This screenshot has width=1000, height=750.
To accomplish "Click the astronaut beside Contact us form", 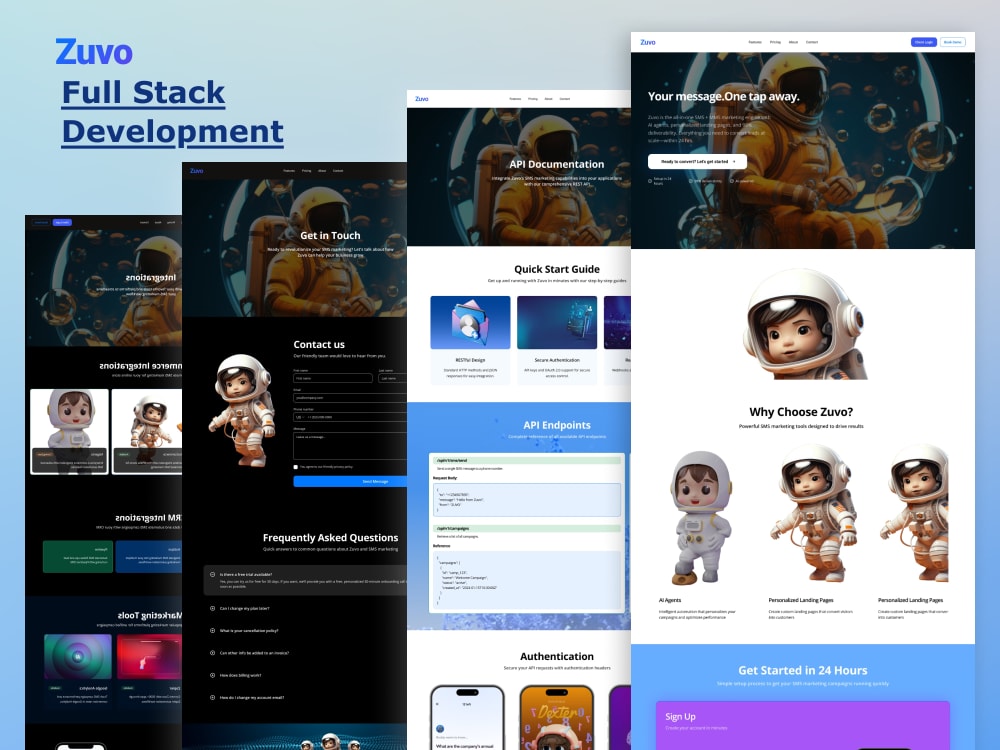I will coord(243,410).
